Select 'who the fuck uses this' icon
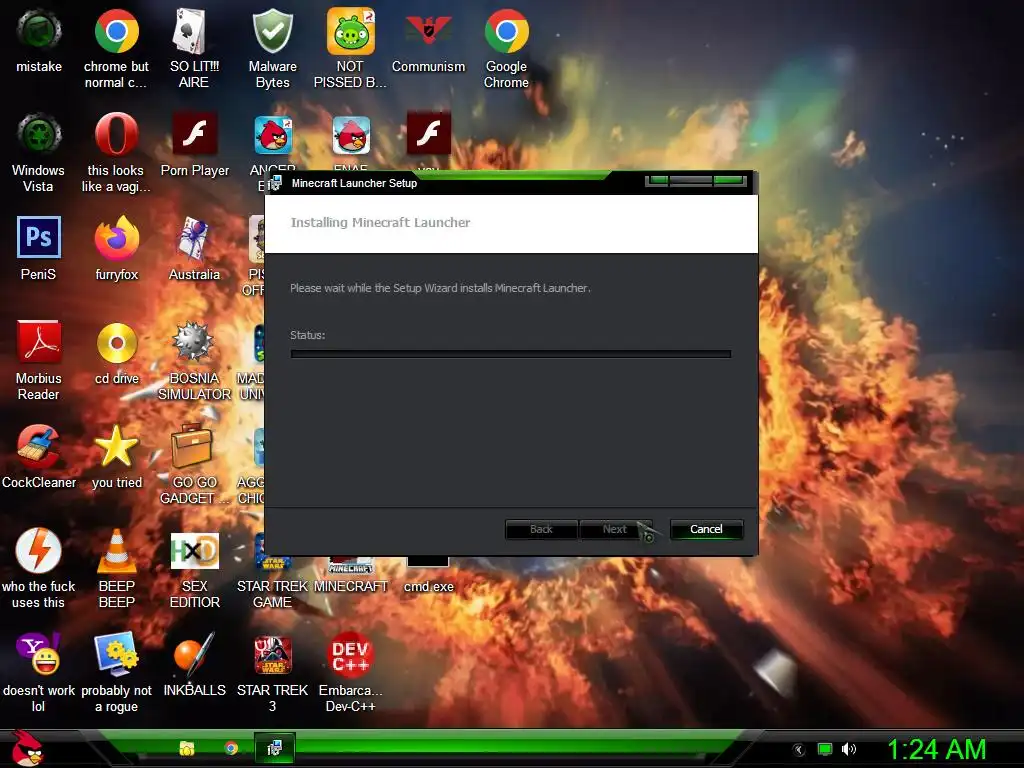Image resolution: width=1024 pixels, height=768 pixels. click(x=39, y=568)
